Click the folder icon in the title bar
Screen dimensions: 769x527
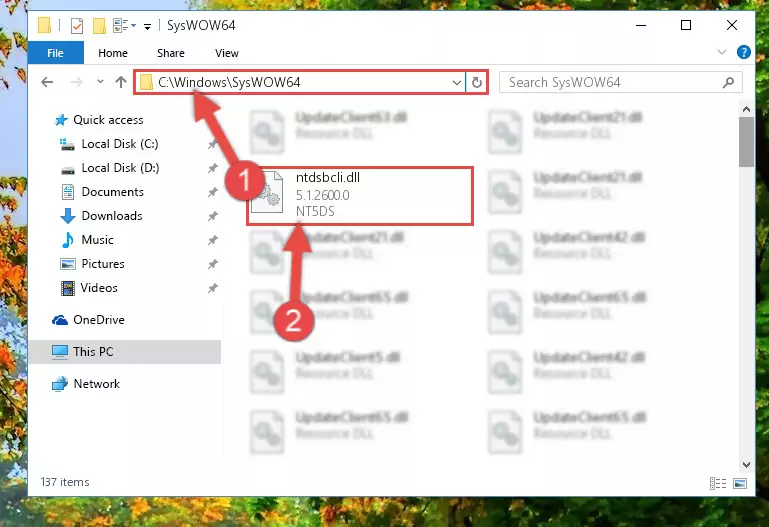tap(44, 25)
